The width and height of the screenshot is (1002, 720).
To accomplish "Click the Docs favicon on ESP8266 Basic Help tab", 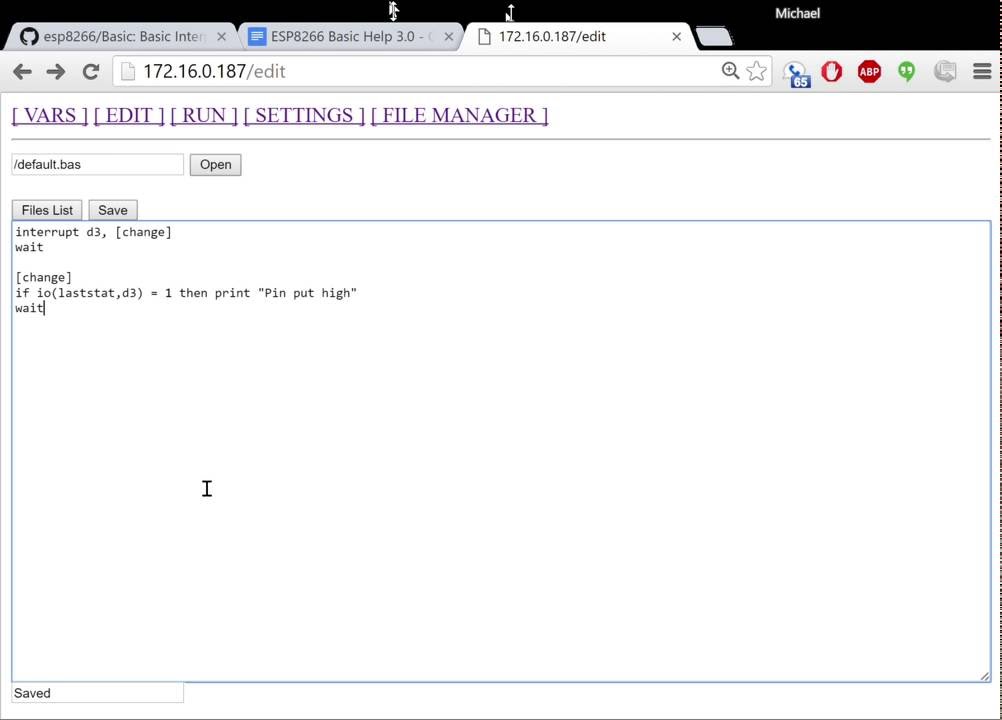I will pyautogui.click(x=257, y=36).
